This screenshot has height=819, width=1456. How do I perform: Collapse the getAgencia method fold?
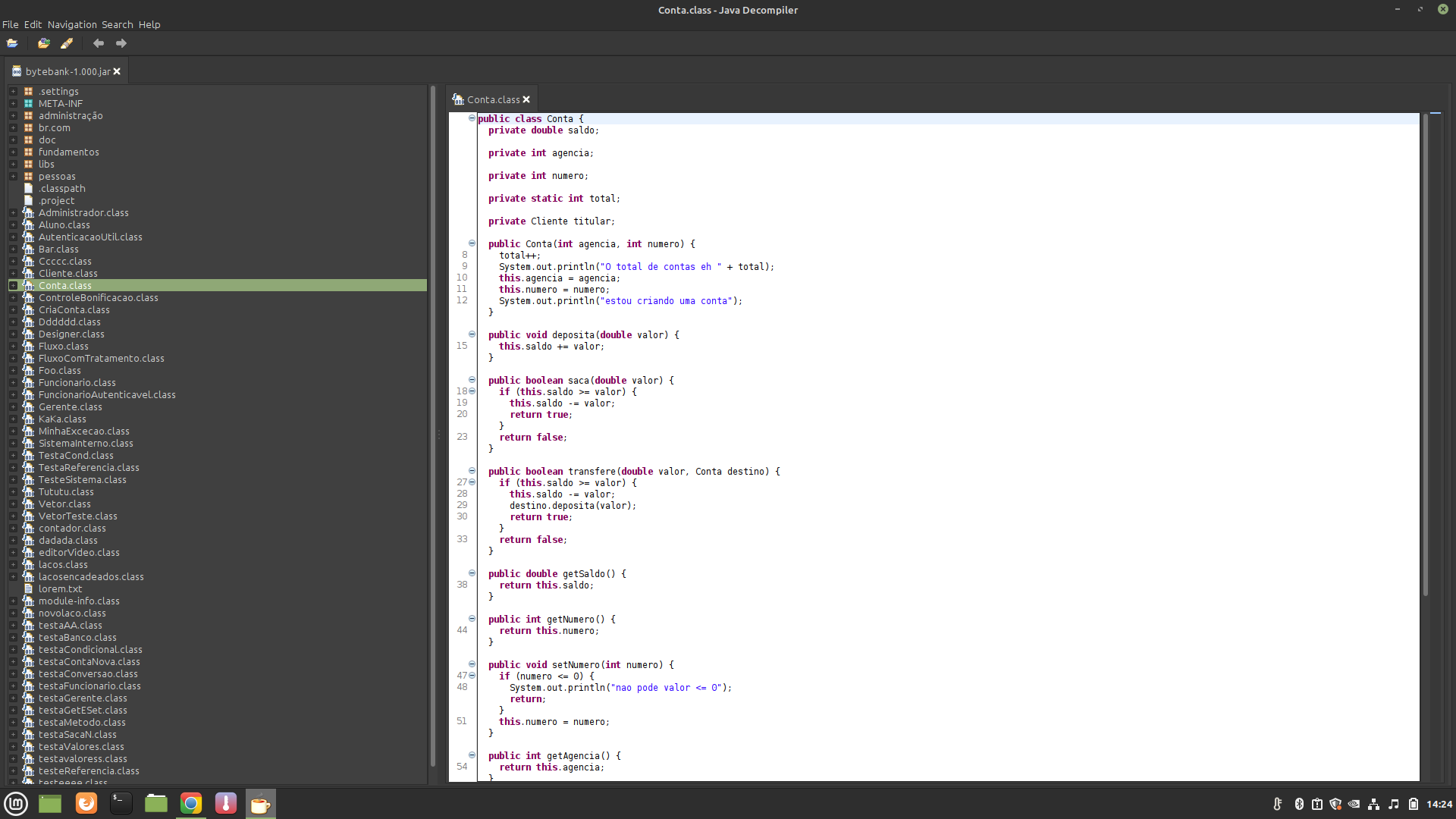(472, 755)
